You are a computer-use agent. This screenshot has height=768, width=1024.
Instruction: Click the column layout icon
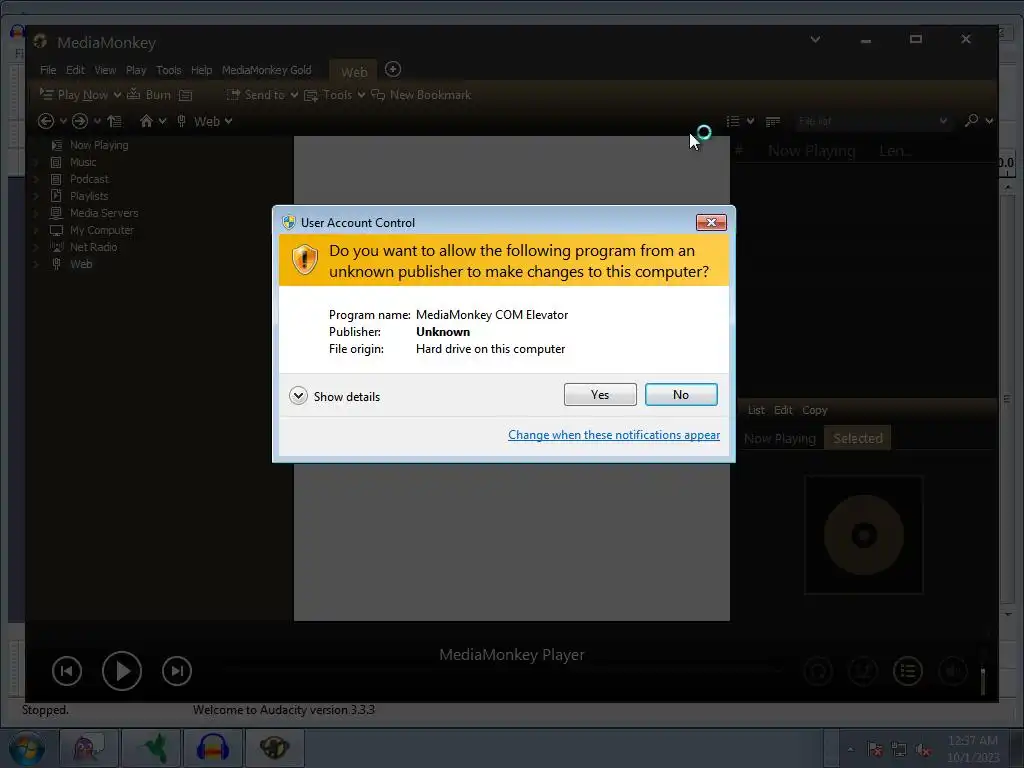(x=773, y=121)
